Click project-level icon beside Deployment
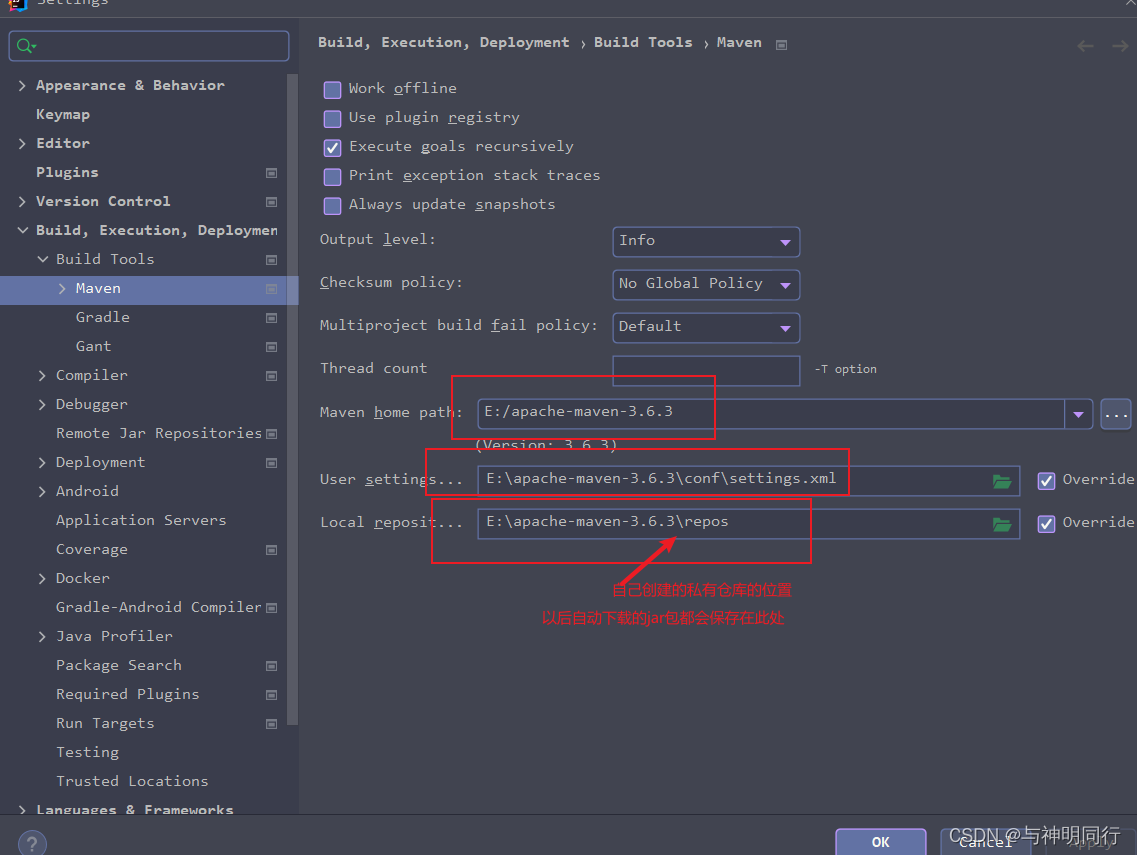This screenshot has height=855, width=1137. click(271, 463)
